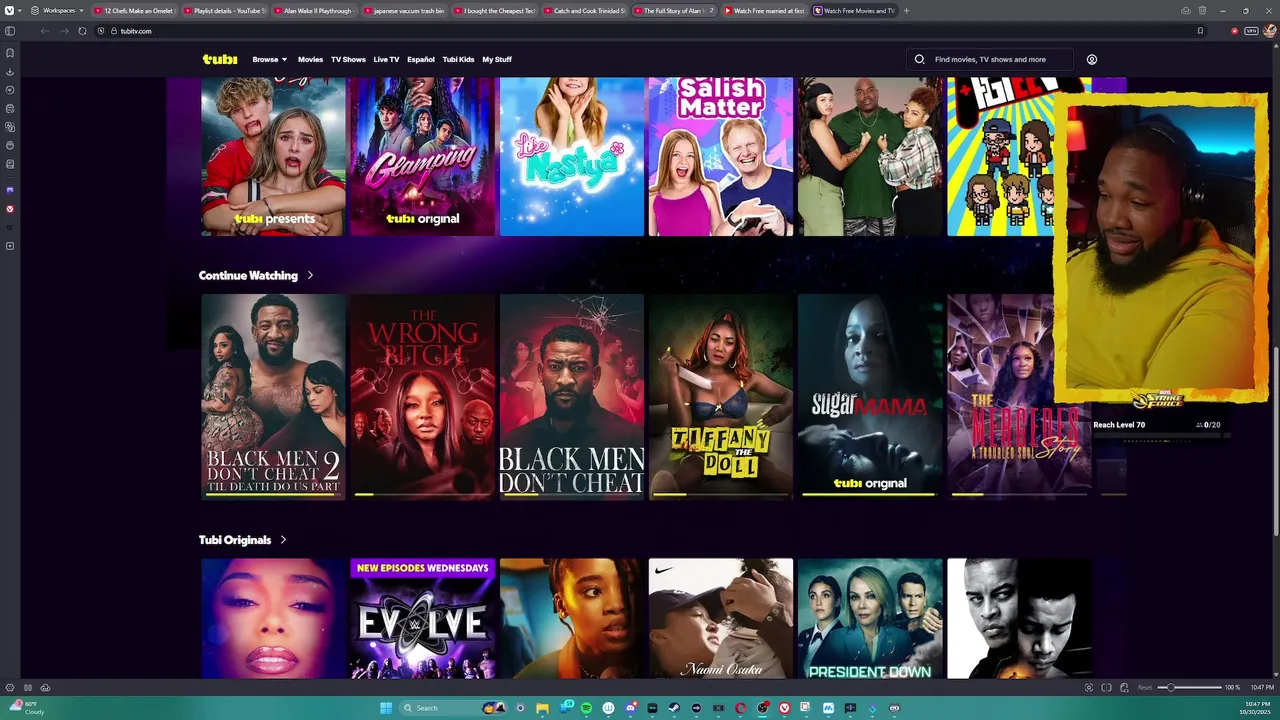
Task: Open the Tubi Originals heading link
Action: click(235, 540)
